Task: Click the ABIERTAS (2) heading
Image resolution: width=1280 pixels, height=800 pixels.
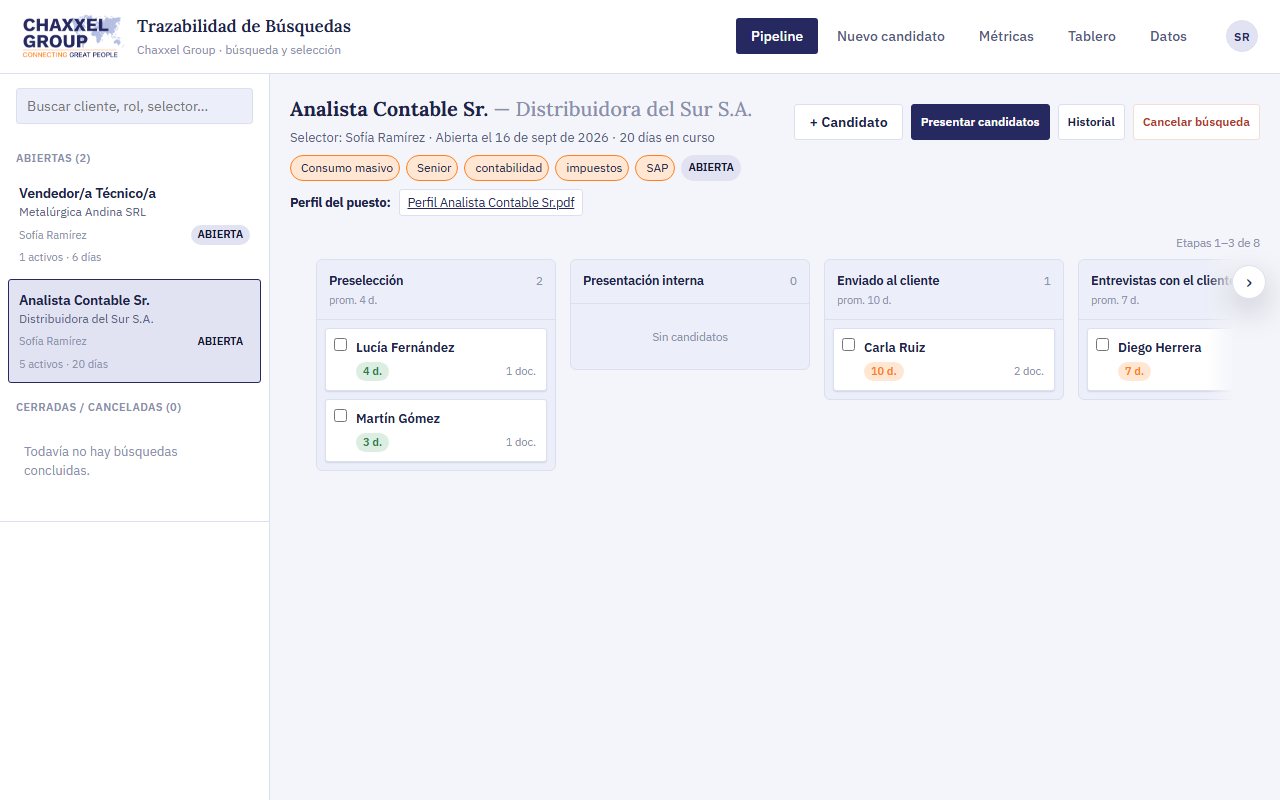Action: click(54, 158)
